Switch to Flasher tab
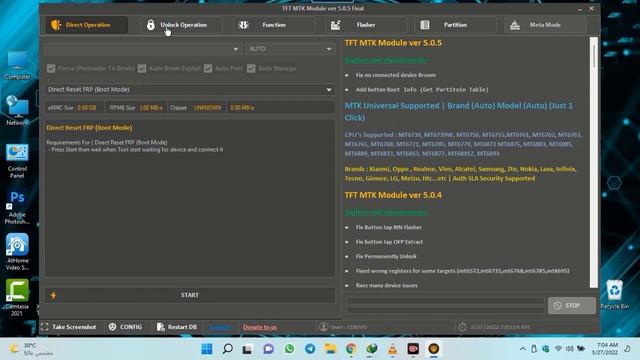 366,25
